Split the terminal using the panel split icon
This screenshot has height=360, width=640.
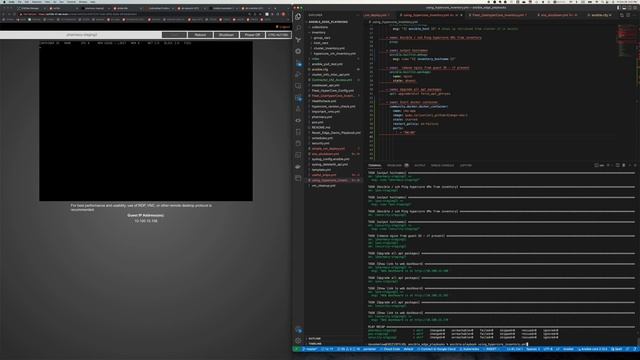pos(618,165)
